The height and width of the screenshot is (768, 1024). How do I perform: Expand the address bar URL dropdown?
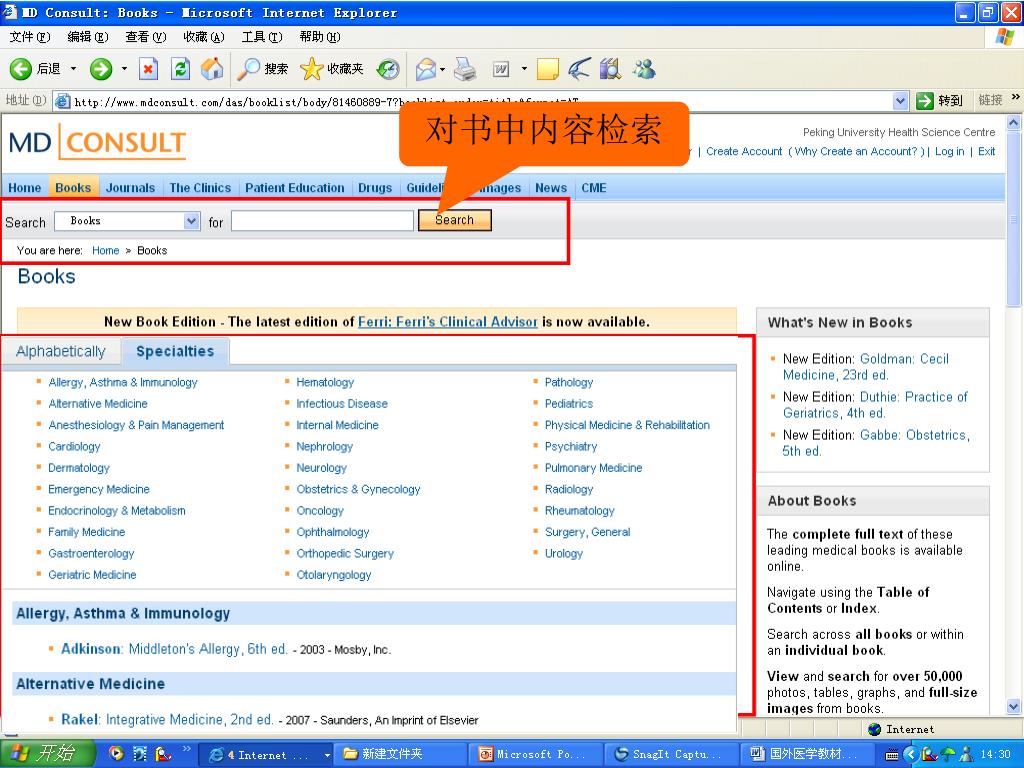pyautogui.click(x=901, y=101)
